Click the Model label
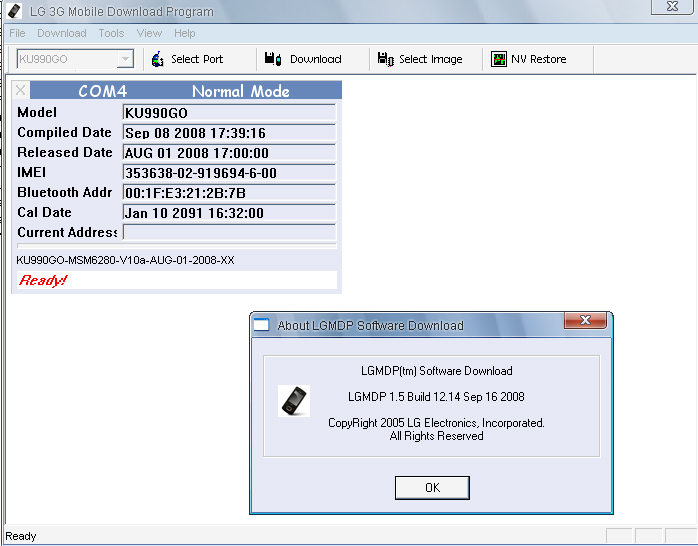Viewport: 698px width, 546px height. pyautogui.click(x=37, y=112)
